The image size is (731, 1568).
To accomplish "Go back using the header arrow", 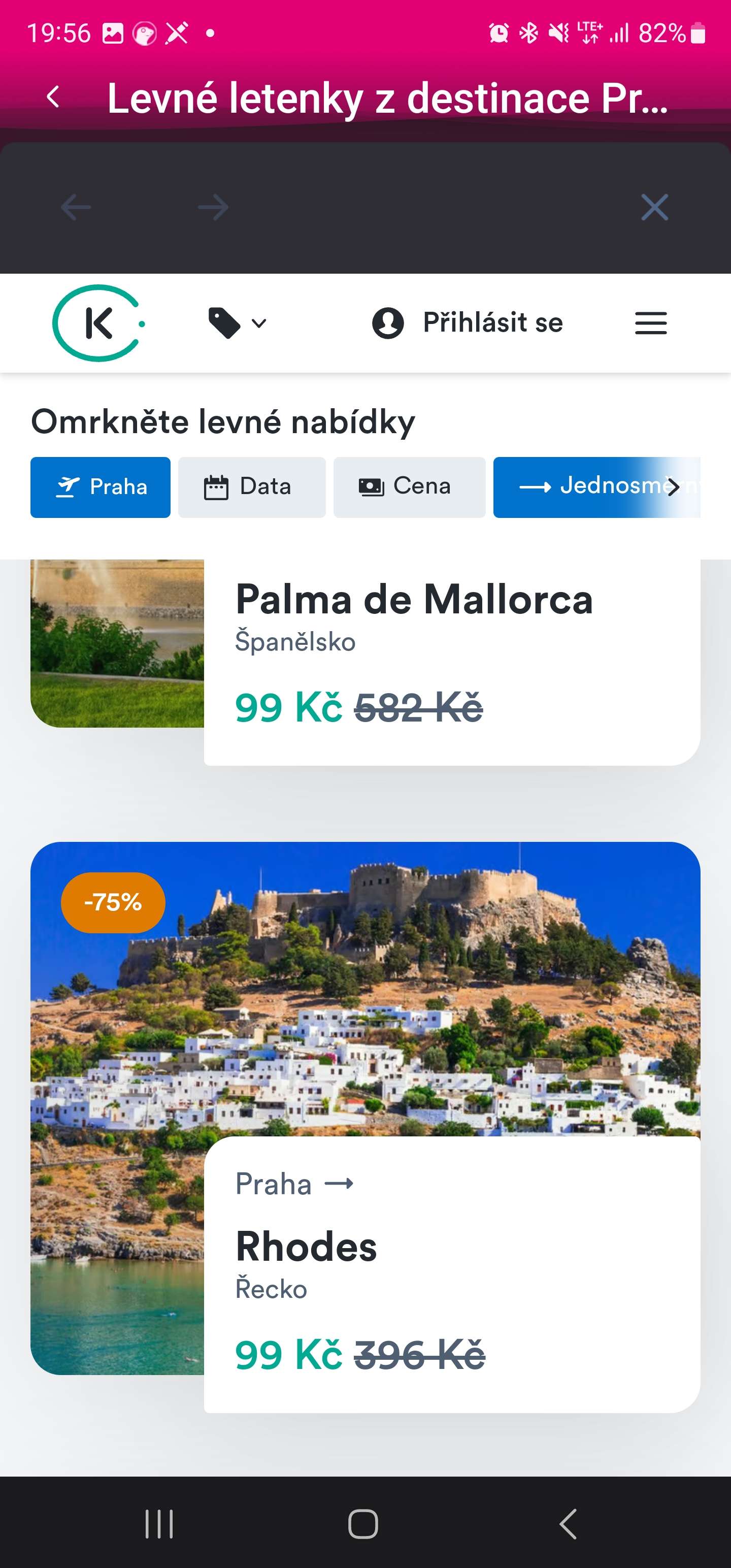I will (x=54, y=97).
